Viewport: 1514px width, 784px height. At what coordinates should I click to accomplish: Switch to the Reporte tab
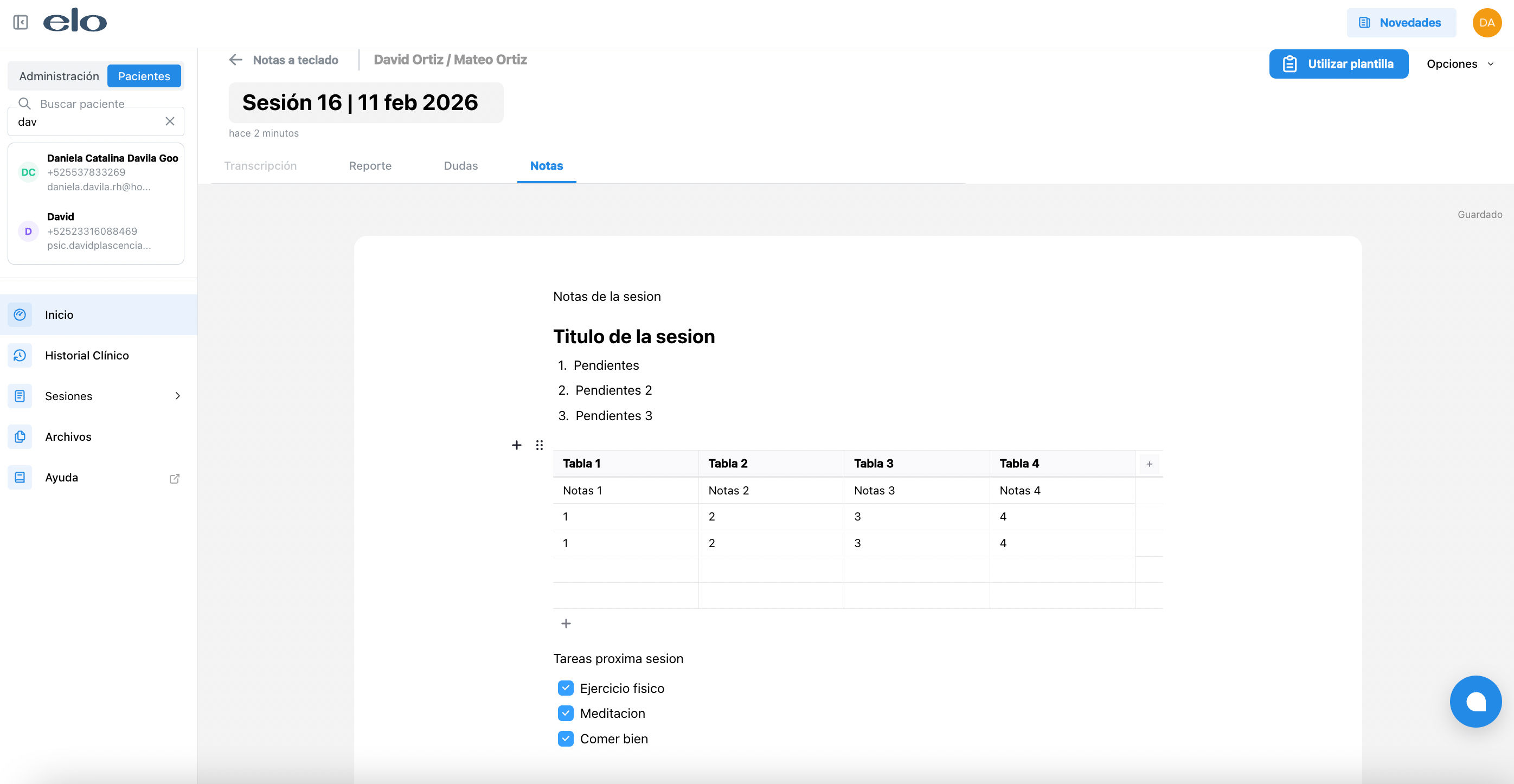[x=370, y=166]
